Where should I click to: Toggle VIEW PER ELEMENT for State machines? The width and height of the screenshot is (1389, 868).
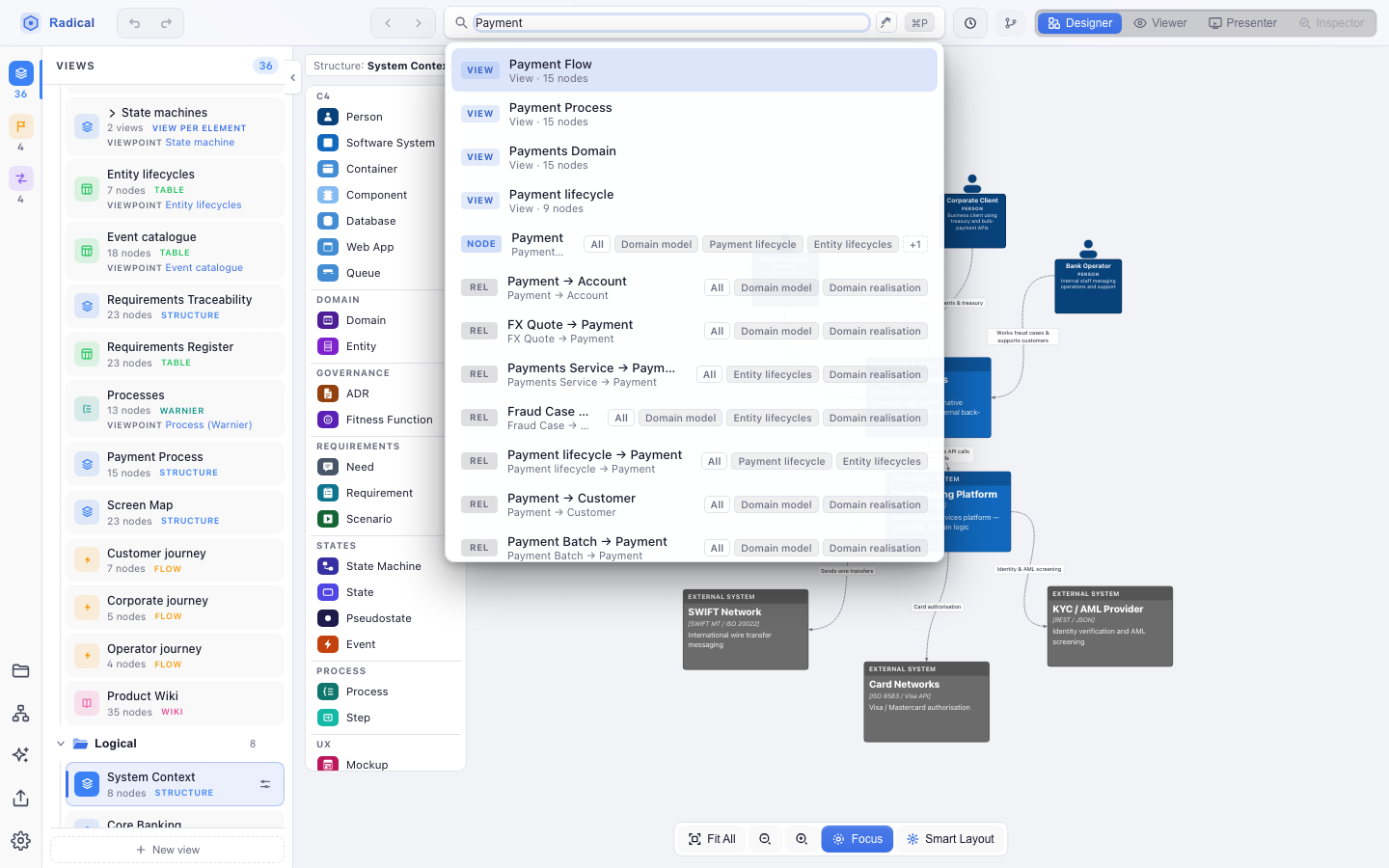[200, 128]
